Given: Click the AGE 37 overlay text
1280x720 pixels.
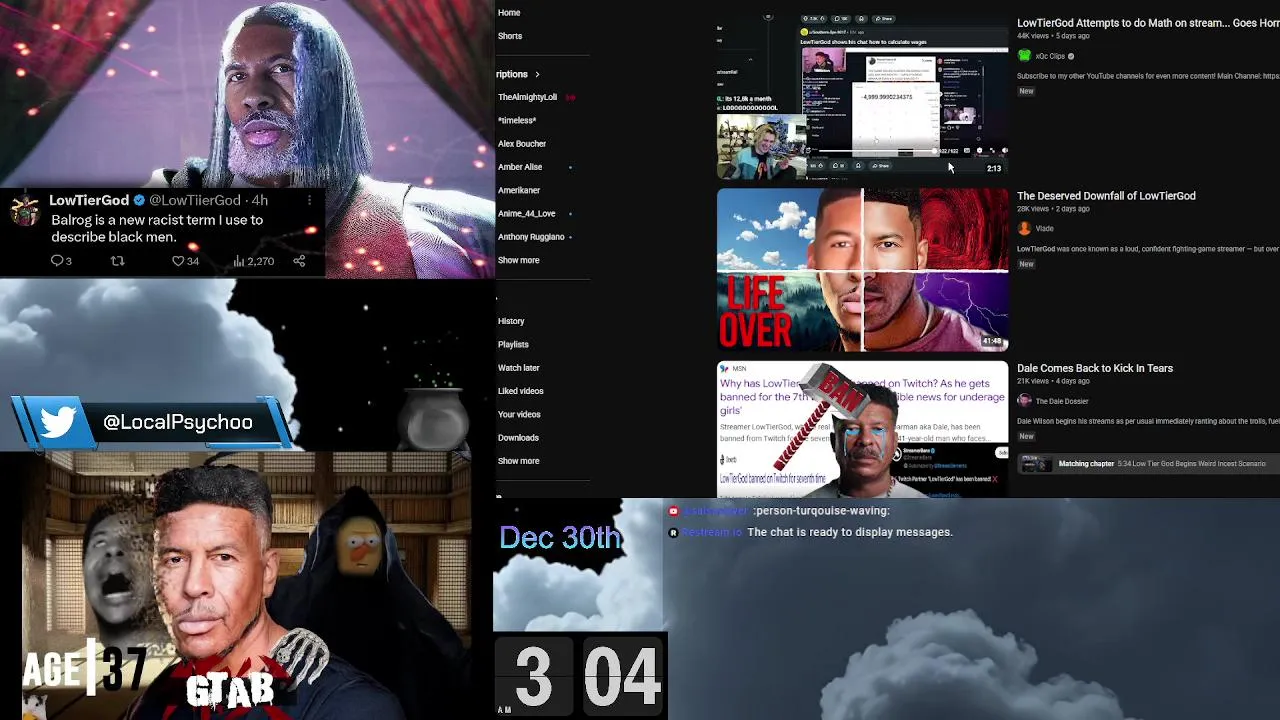Looking at the screenshot, I should pyautogui.click(x=85, y=669).
